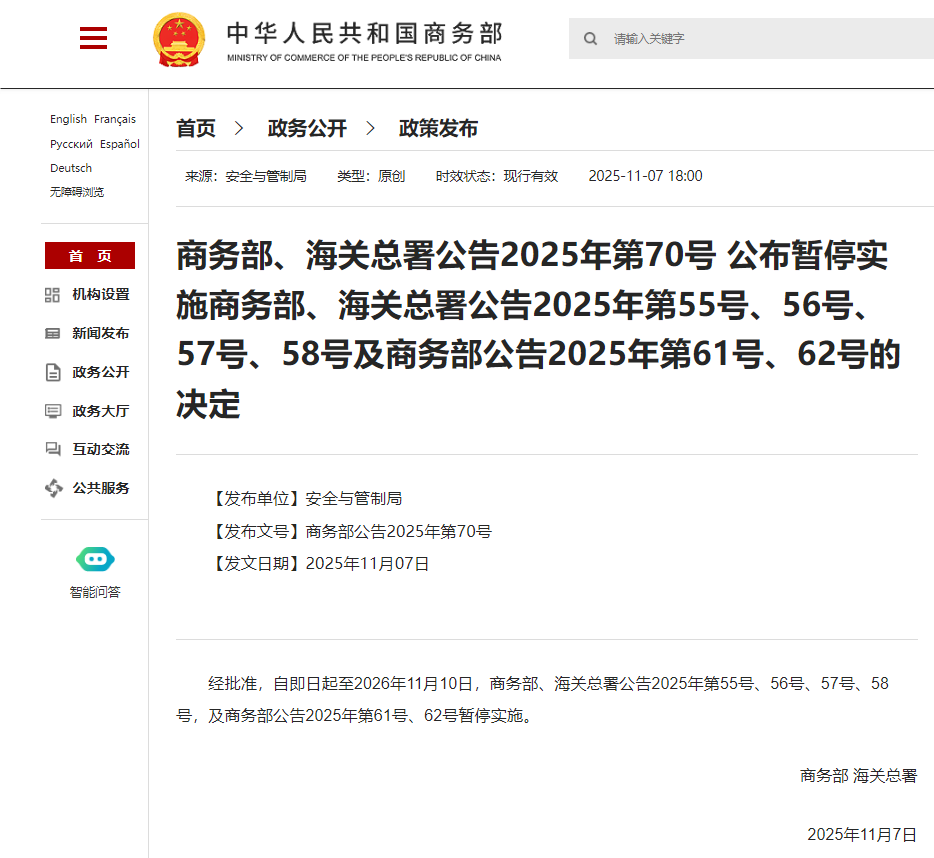Switch language to Русский
The width and height of the screenshot is (934, 858).
coord(71,144)
